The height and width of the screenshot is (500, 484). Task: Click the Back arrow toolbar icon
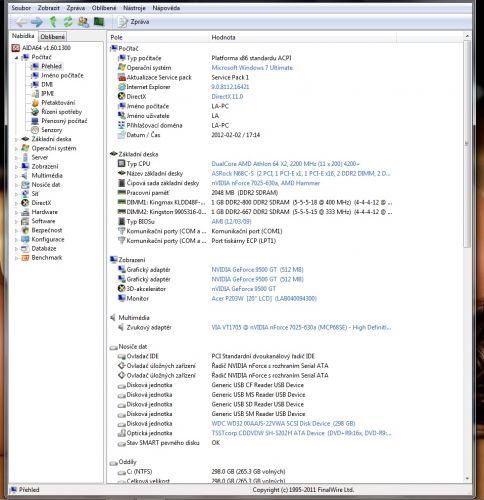point(22,22)
